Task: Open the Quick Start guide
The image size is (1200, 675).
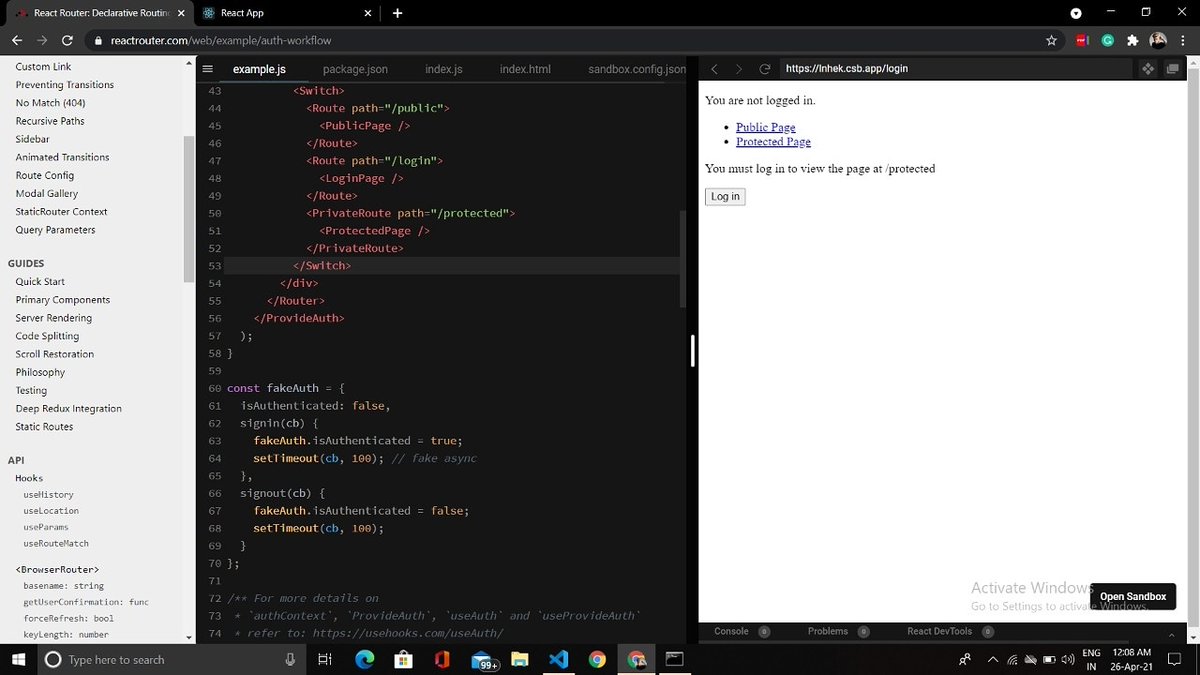Action: [x=40, y=282]
